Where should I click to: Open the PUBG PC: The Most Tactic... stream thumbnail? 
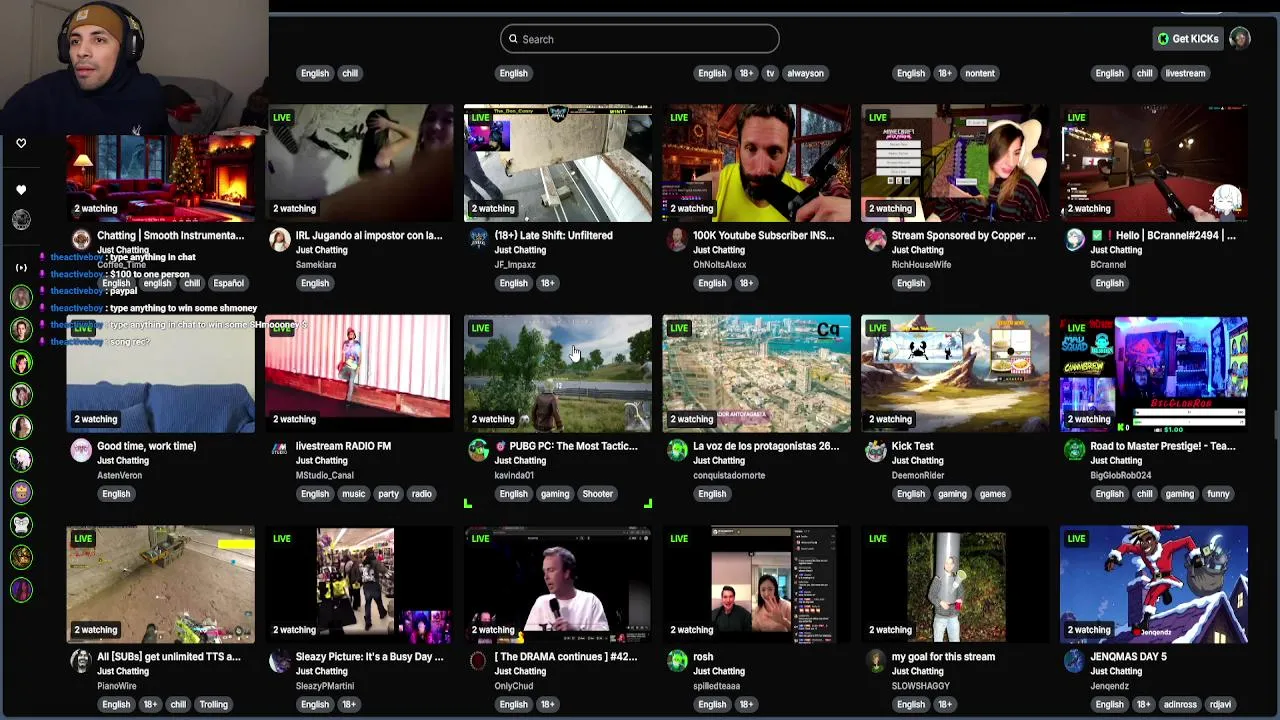pos(558,374)
